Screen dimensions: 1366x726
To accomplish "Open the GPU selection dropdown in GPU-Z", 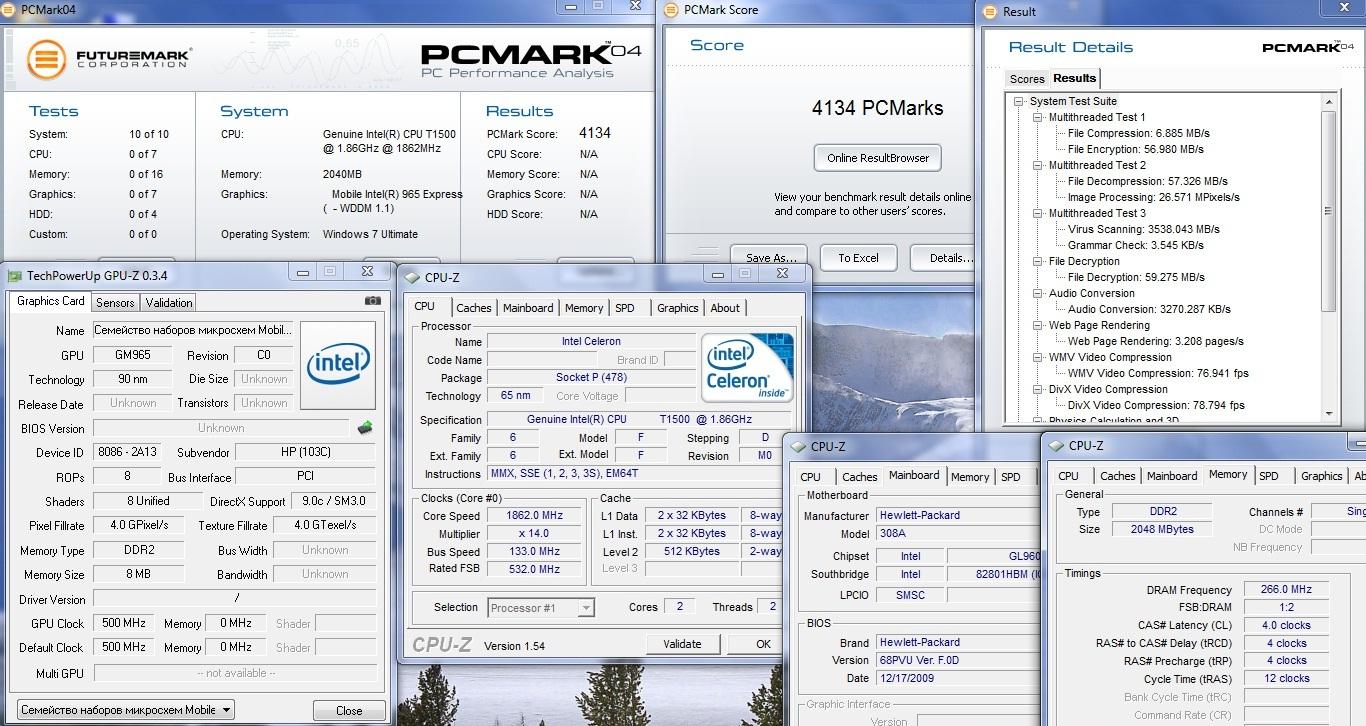I will 126,710.
